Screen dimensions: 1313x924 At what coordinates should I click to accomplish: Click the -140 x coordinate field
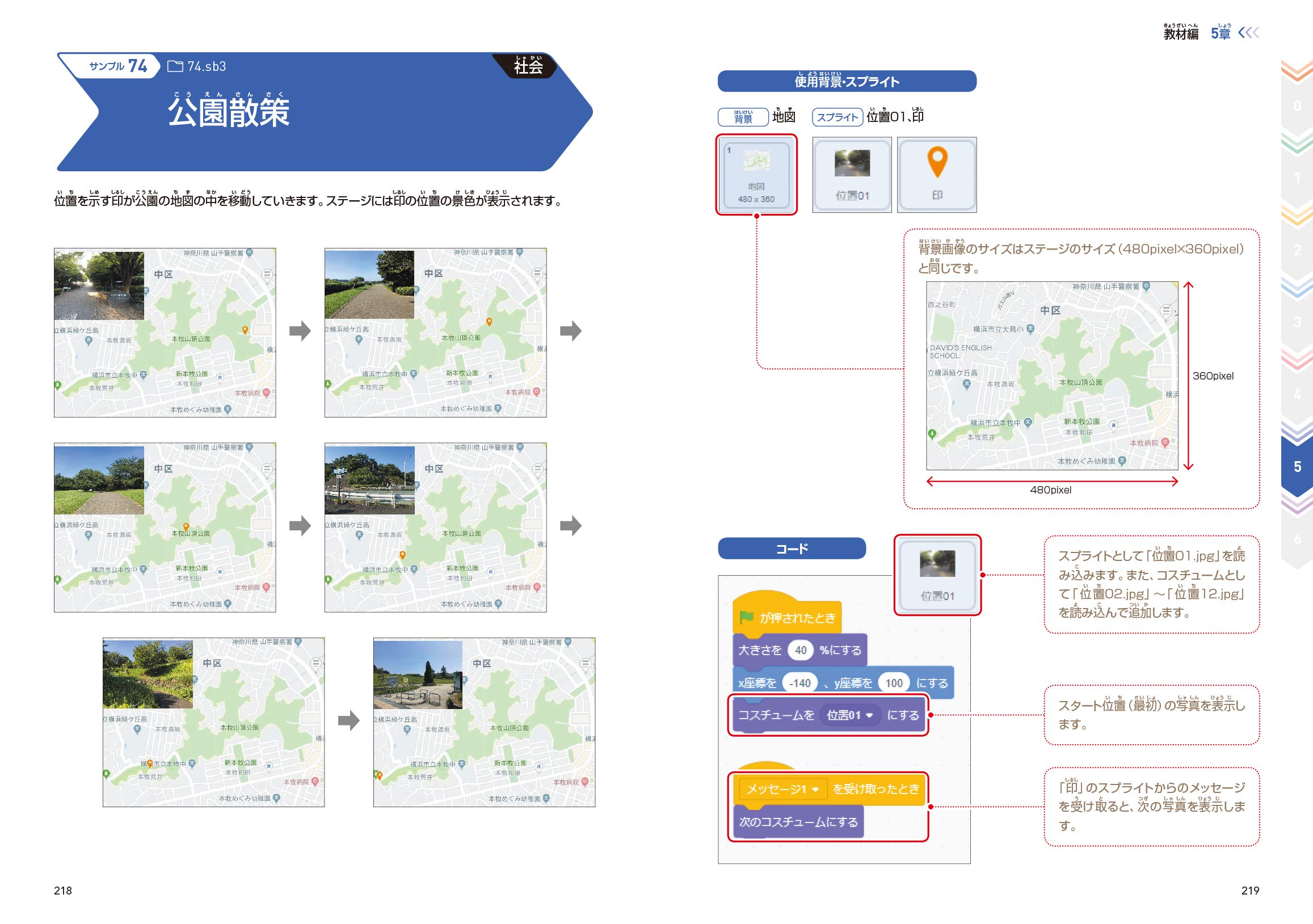pos(799,683)
